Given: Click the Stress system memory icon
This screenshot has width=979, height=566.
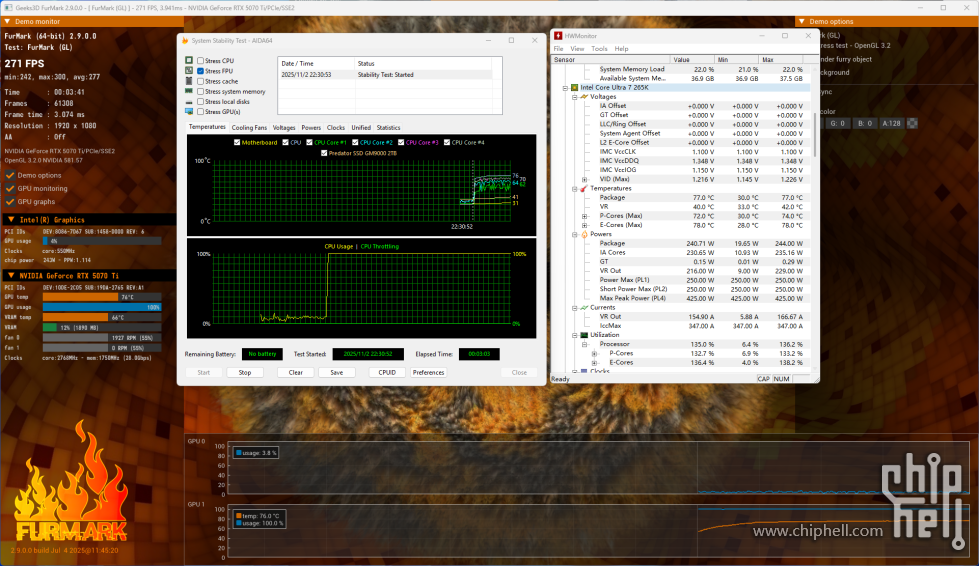Looking at the screenshot, I should 188,91.
